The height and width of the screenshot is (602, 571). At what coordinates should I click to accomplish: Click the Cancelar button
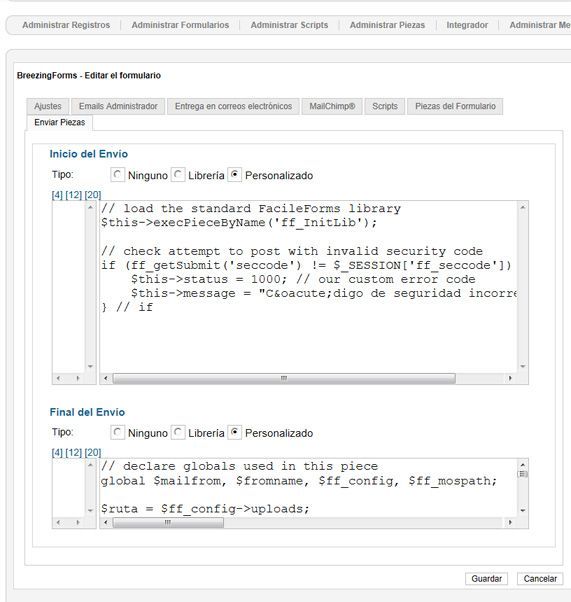[540, 579]
